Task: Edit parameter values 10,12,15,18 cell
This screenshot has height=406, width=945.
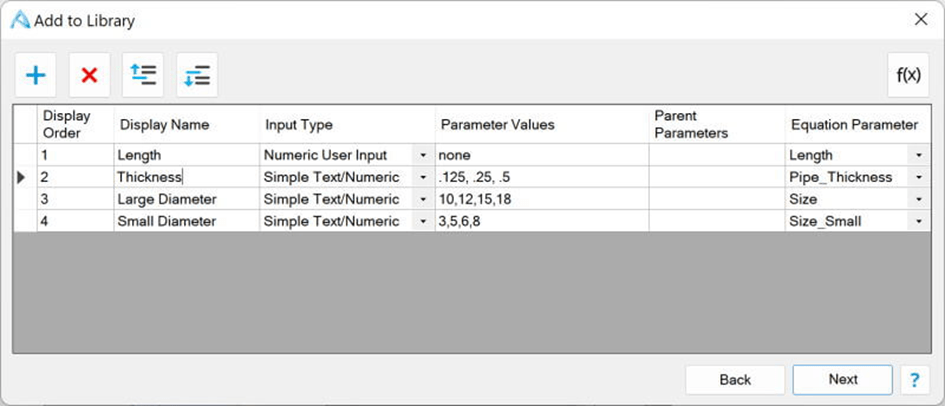Action: (x=540, y=200)
